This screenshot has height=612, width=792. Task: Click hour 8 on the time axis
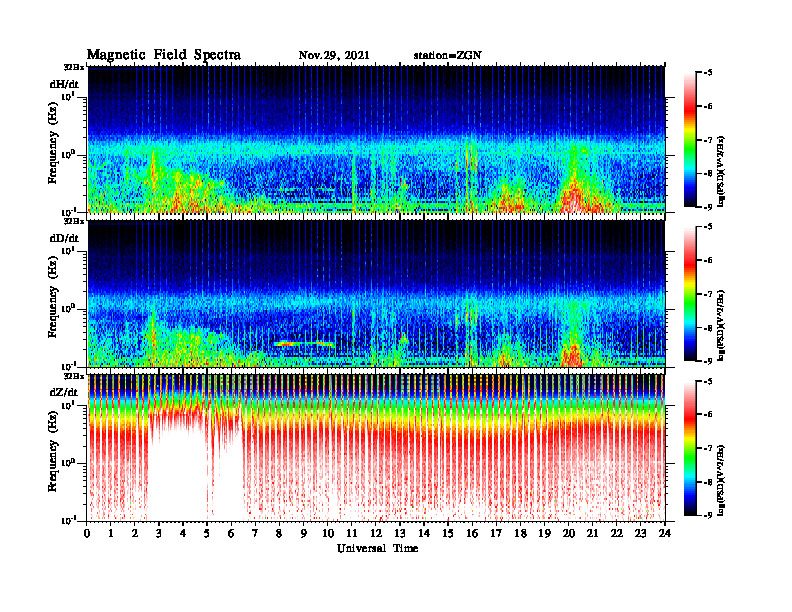(279, 534)
